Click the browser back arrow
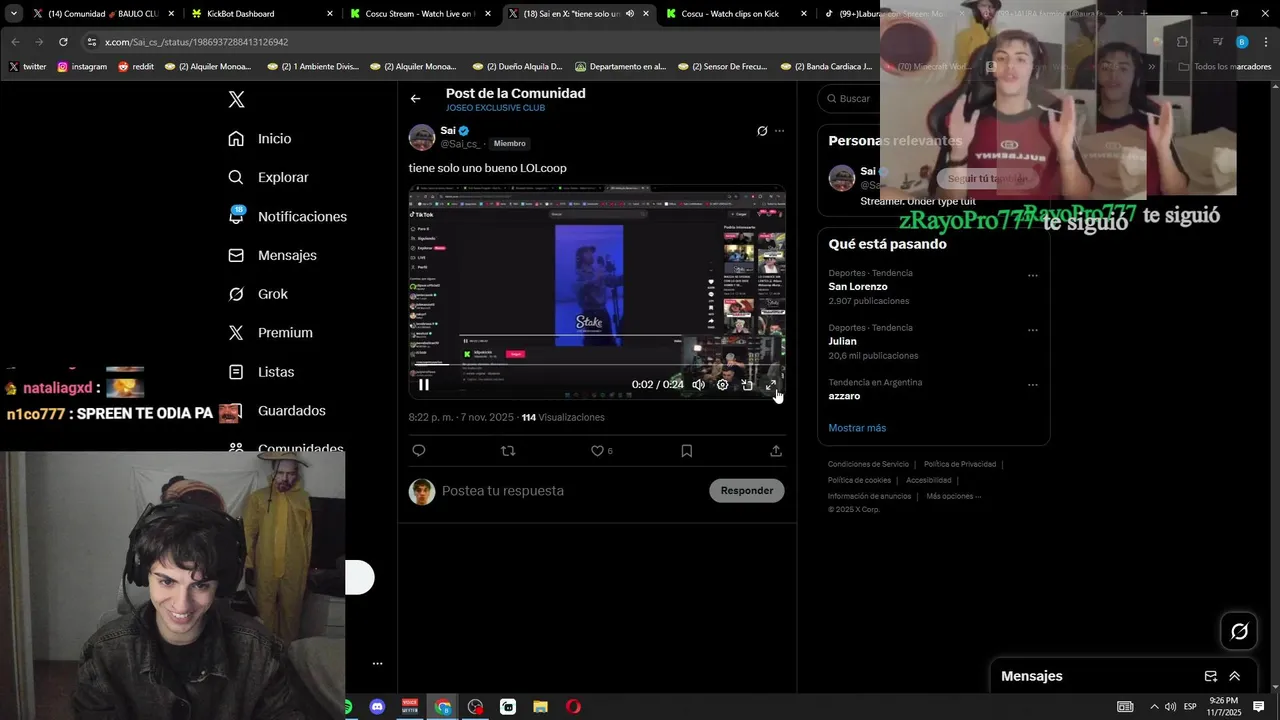 pos(15,42)
